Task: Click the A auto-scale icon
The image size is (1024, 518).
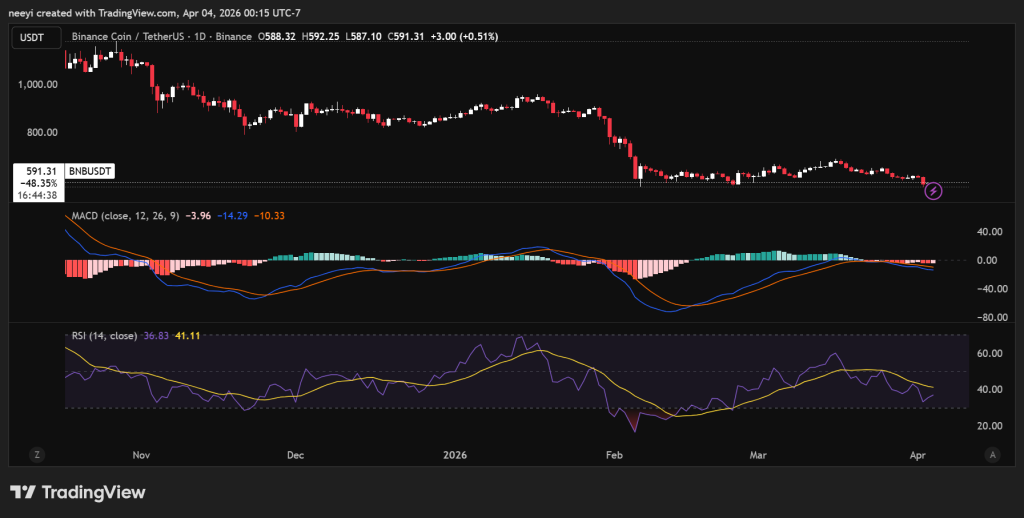Action: pyautogui.click(x=991, y=454)
